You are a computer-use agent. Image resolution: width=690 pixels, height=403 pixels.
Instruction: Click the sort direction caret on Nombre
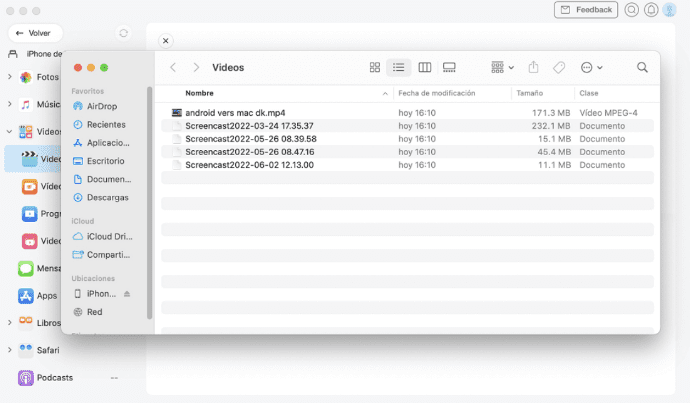click(x=385, y=93)
